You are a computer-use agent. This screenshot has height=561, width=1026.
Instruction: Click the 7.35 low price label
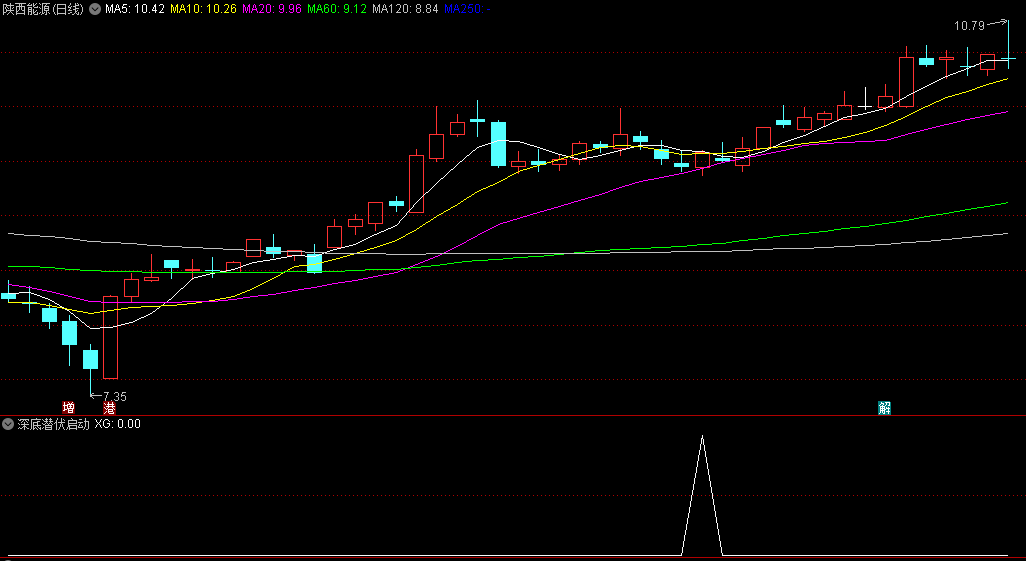point(115,397)
